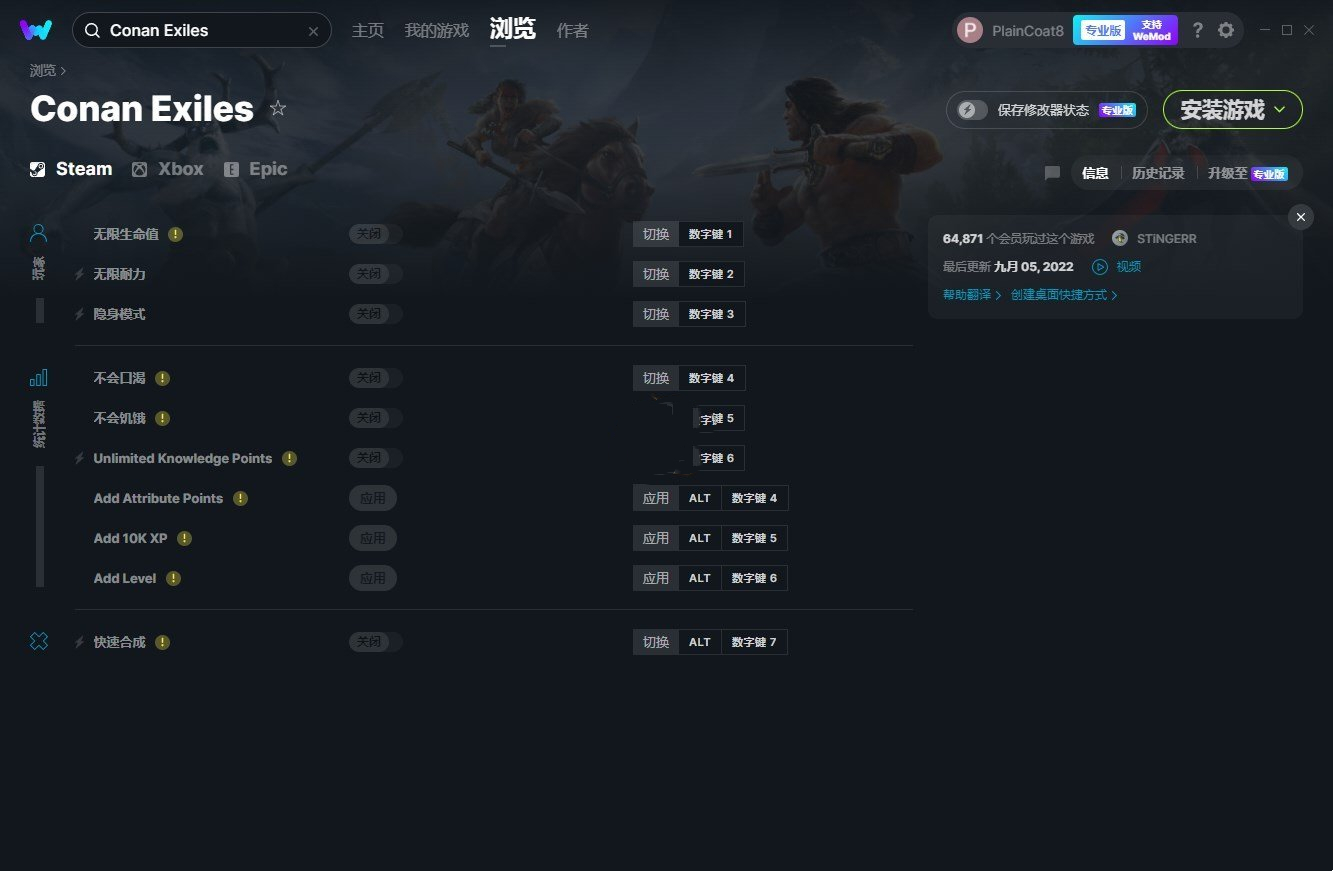This screenshot has width=1333, height=871.
Task: Toggle the 隐身模式 switch
Action: 375,314
